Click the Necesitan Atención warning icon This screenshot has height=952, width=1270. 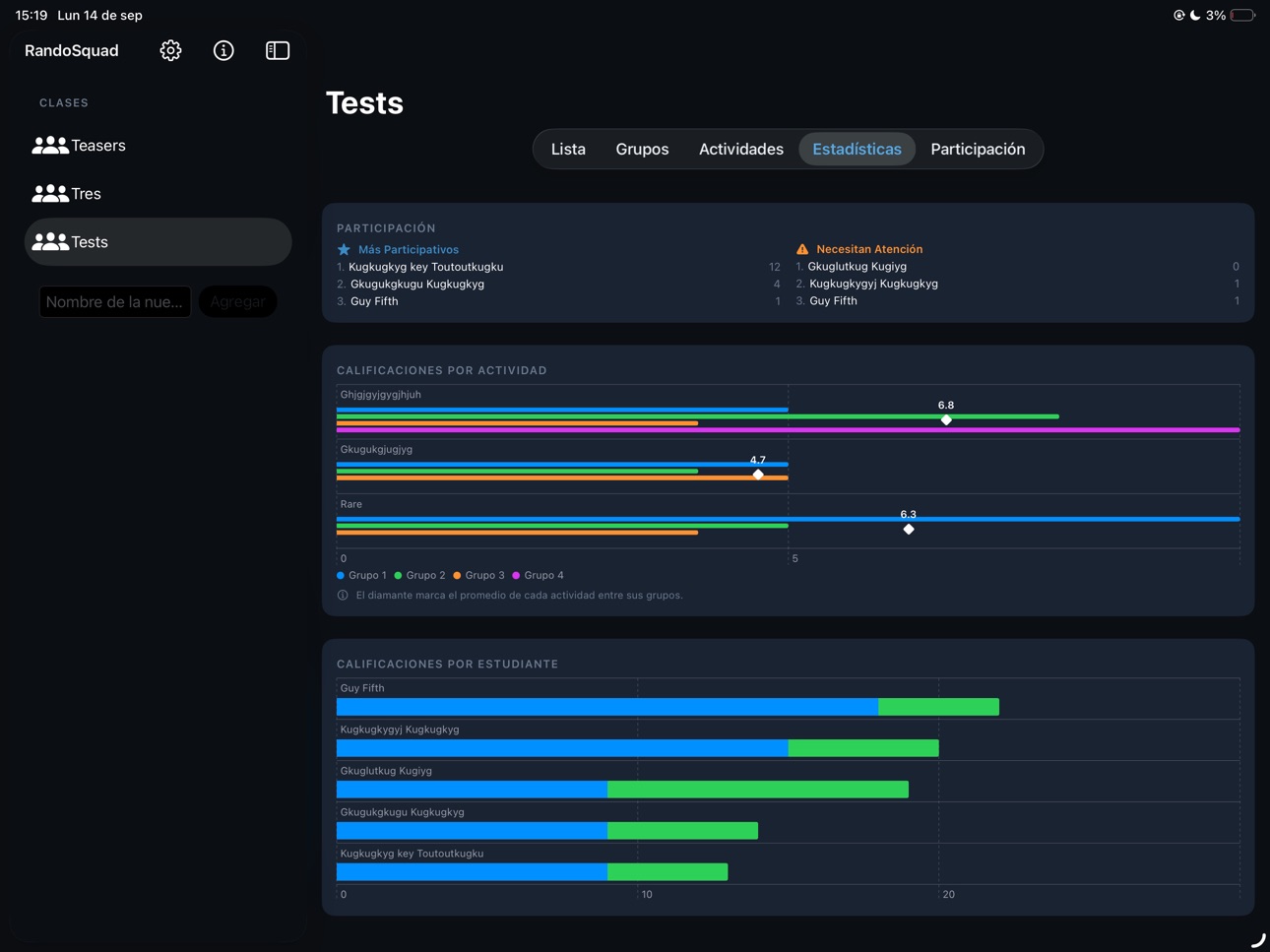click(x=802, y=249)
